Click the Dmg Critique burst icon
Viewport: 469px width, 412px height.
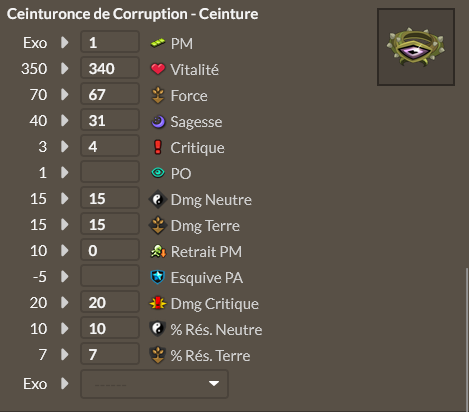(x=158, y=303)
